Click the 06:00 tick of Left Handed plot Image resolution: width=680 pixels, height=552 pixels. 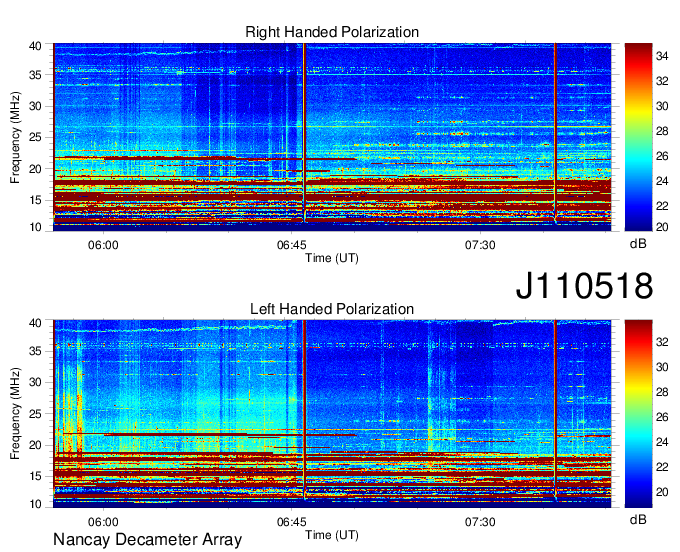point(103,522)
